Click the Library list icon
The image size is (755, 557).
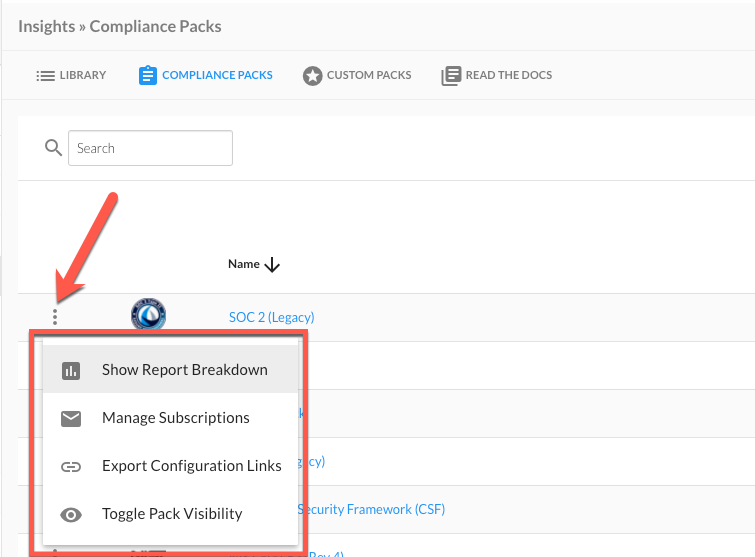[45, 76]
